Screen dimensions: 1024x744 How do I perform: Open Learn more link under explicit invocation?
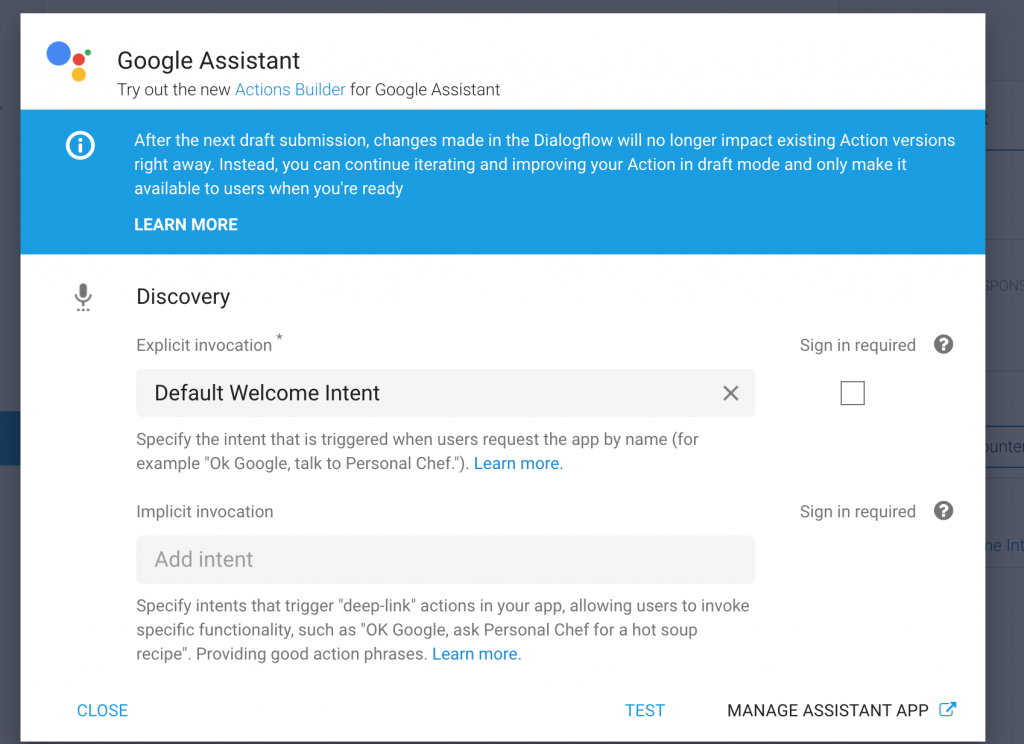point(518,463)
